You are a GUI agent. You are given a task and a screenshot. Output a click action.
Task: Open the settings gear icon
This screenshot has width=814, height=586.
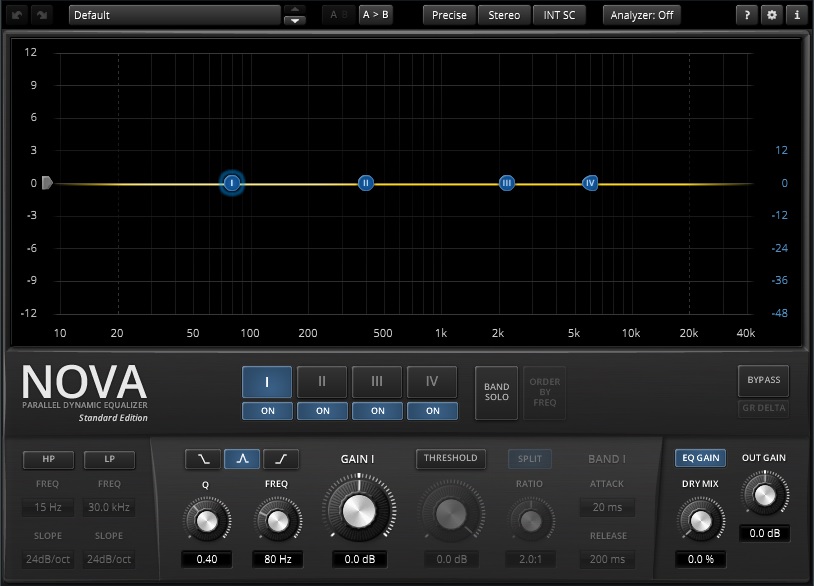(772, 15)
